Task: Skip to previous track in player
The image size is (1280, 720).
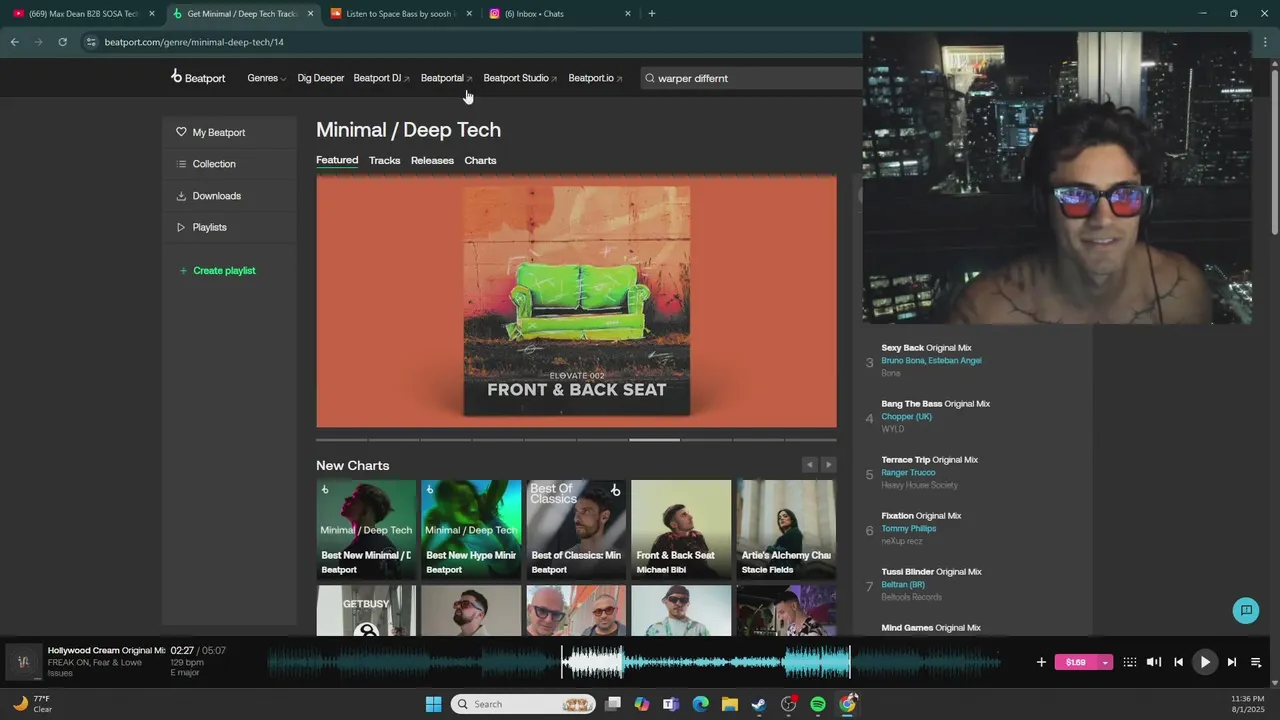Action: click(1178, 662)
